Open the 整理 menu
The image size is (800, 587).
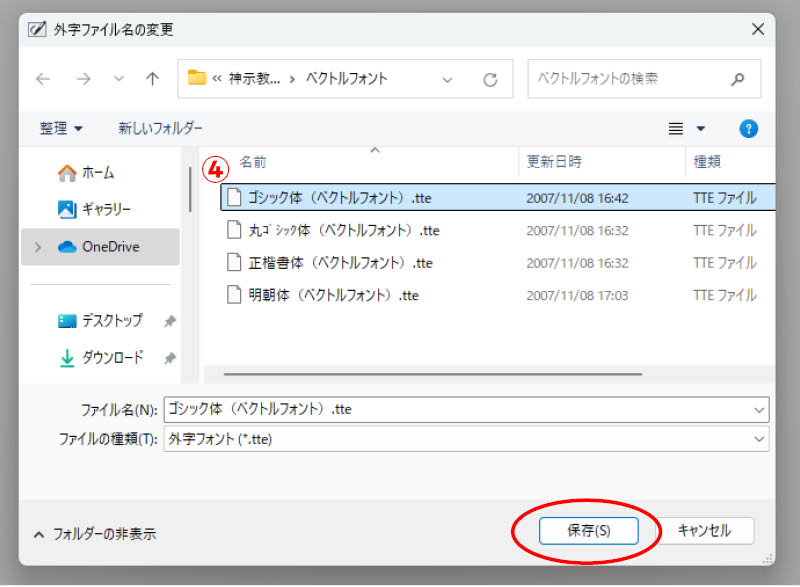(x=61, y=128)
